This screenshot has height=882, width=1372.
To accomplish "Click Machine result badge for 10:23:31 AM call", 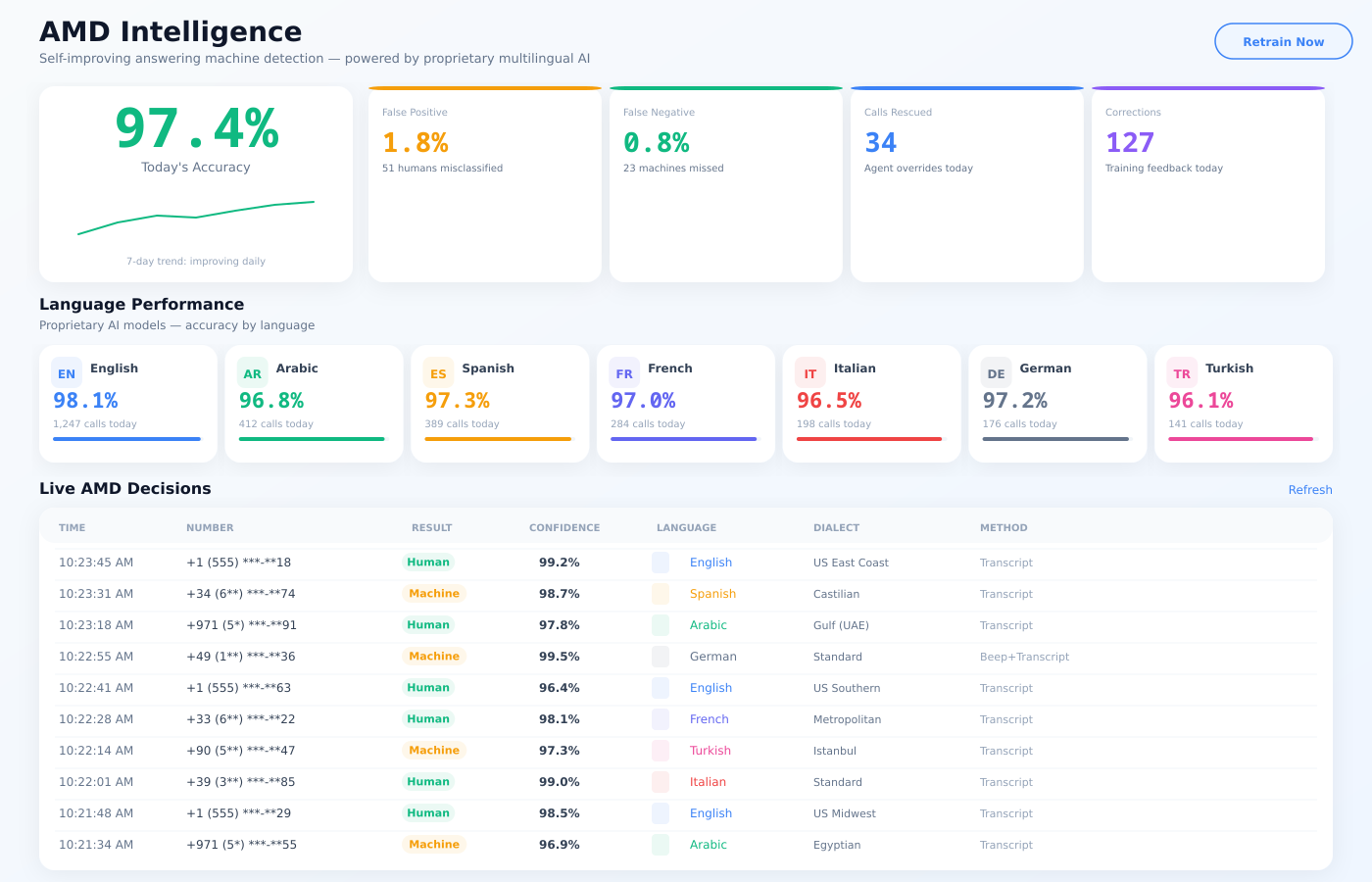I will coord(434,594).
